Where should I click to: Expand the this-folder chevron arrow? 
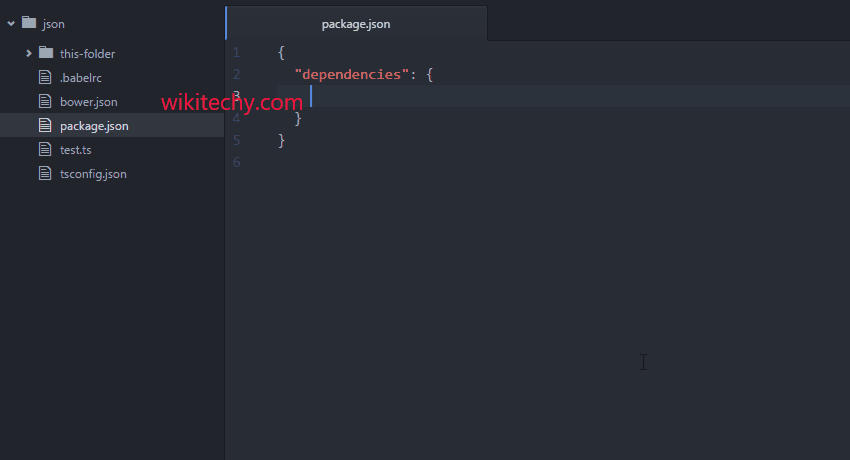click(29, 53)
